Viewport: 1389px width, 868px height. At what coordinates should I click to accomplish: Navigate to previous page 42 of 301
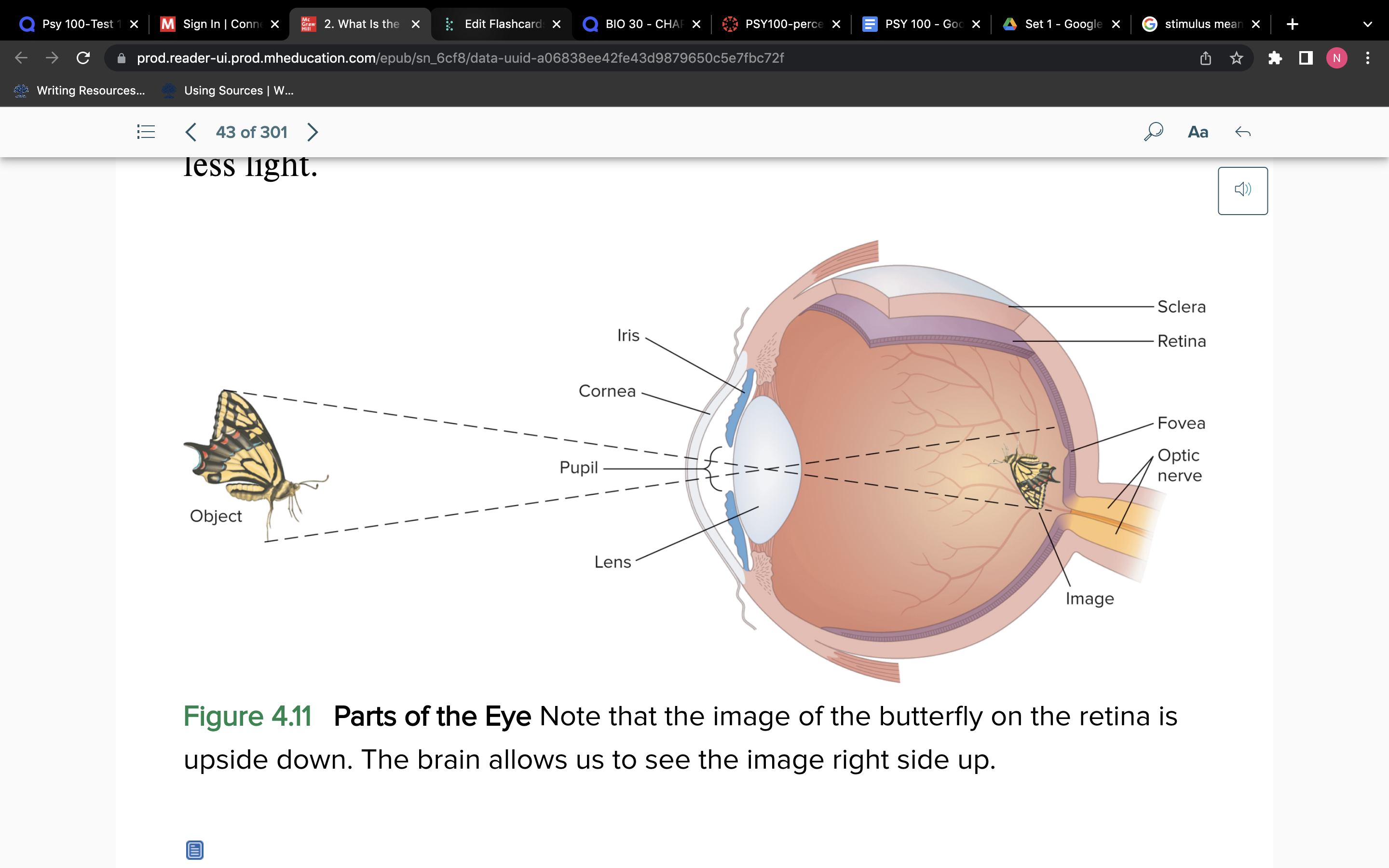point(190,131)
